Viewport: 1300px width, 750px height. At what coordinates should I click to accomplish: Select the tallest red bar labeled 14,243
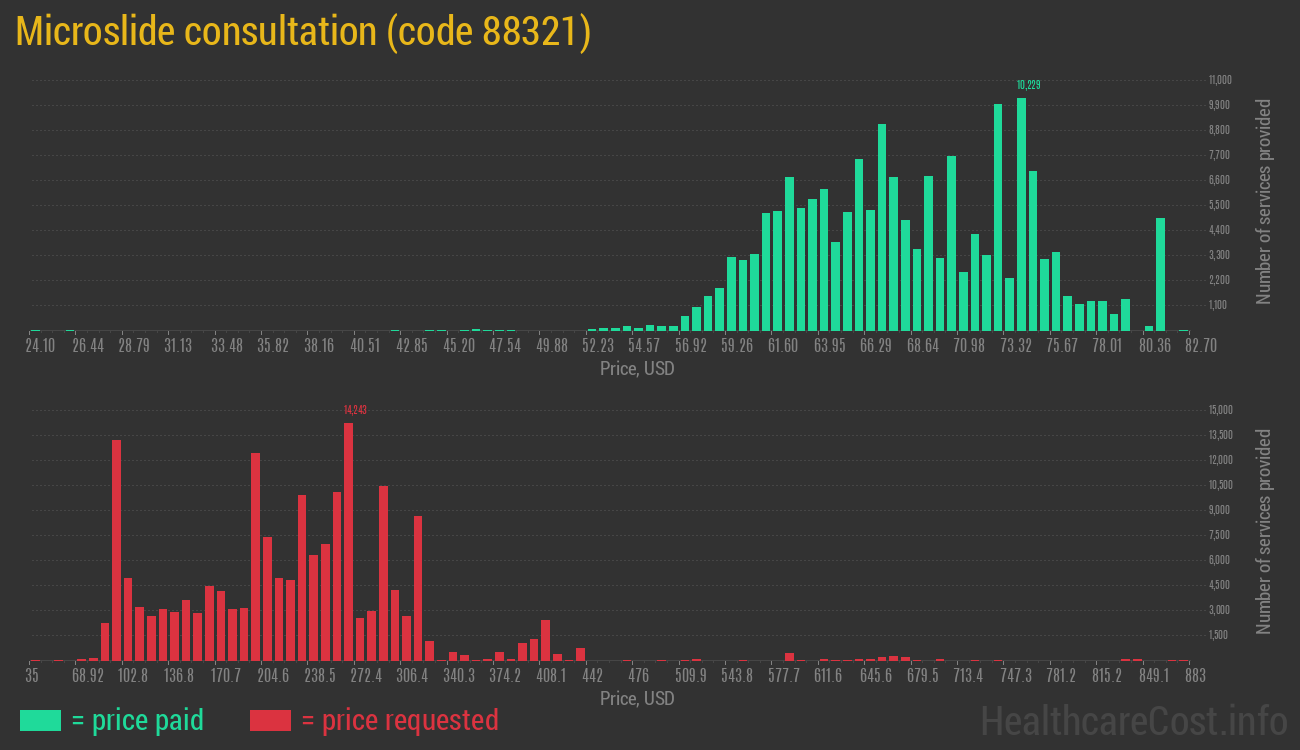[348, 541]
